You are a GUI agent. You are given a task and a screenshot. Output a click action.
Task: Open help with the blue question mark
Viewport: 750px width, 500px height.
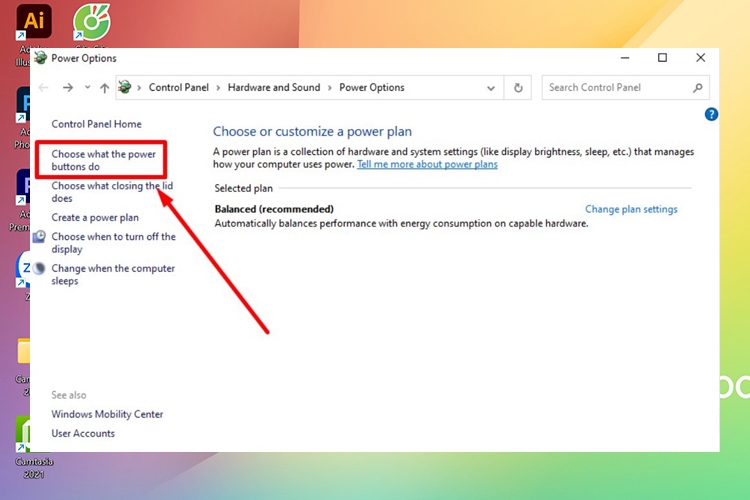(x=711, y=114)
